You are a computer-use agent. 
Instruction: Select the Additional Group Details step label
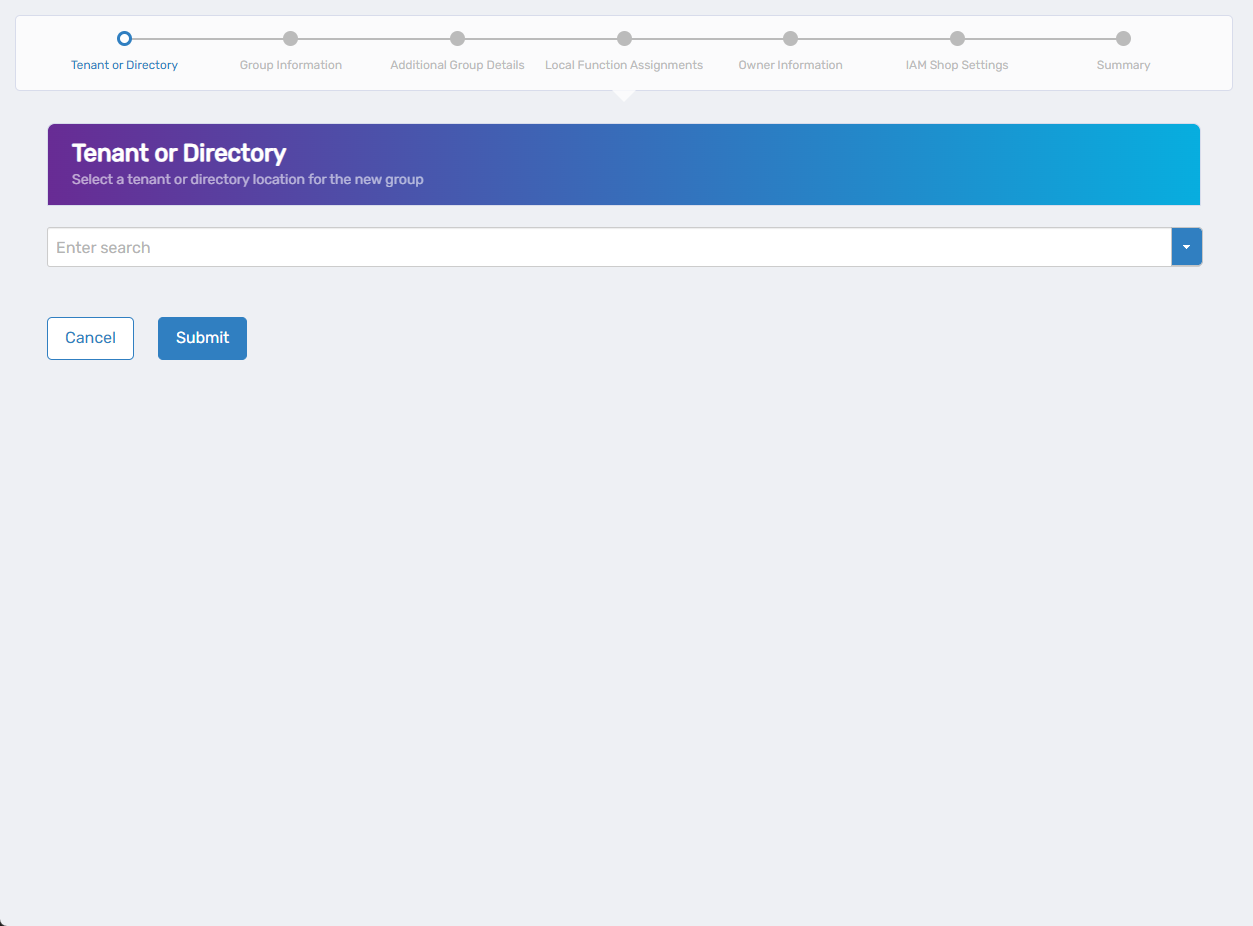pos(457,64)
